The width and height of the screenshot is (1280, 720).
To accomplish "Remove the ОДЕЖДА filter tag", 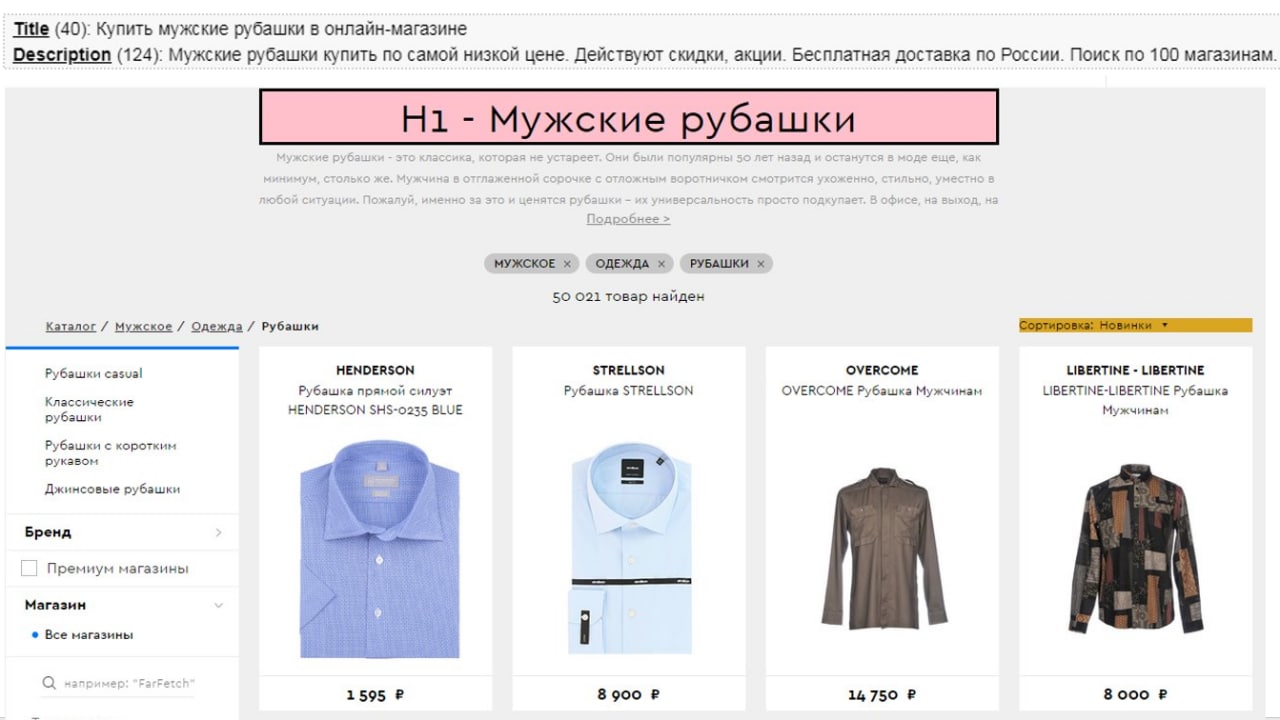I will tap(661, 264).
